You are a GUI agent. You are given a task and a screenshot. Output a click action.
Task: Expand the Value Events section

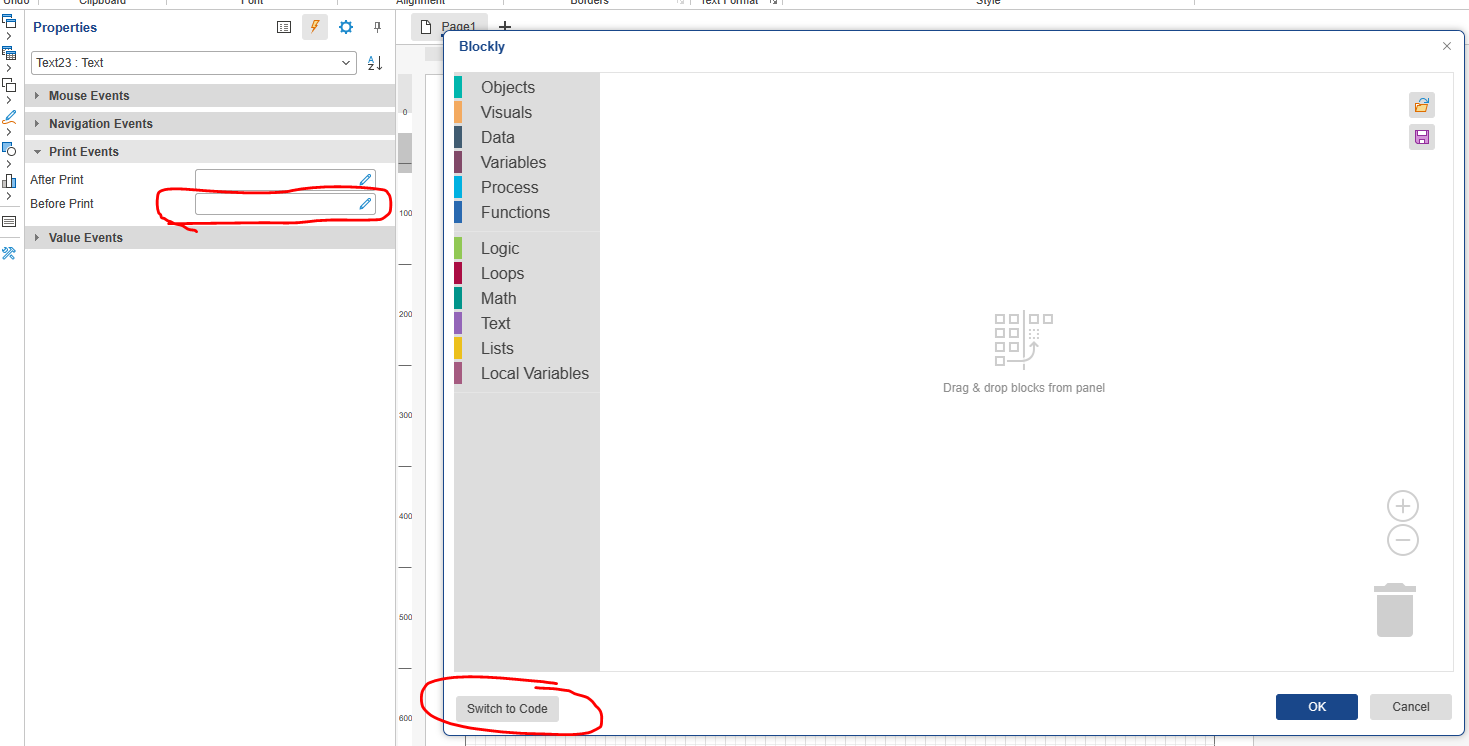coord(210,238)
